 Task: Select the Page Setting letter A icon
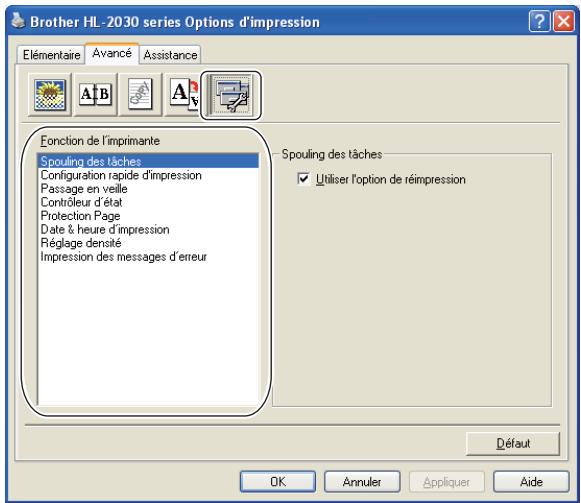[x=182, y=95]
